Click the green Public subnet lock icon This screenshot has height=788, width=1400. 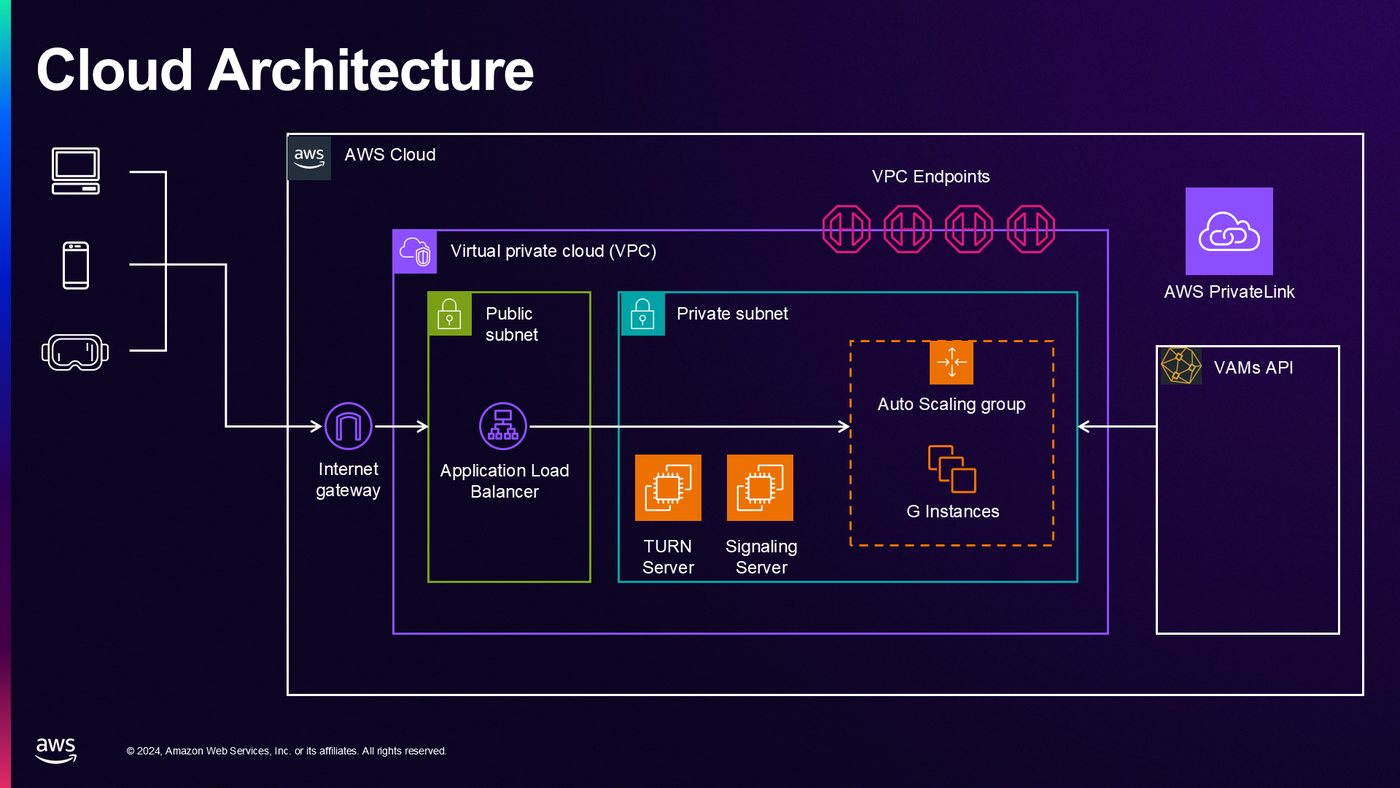(x=450, y=314)
